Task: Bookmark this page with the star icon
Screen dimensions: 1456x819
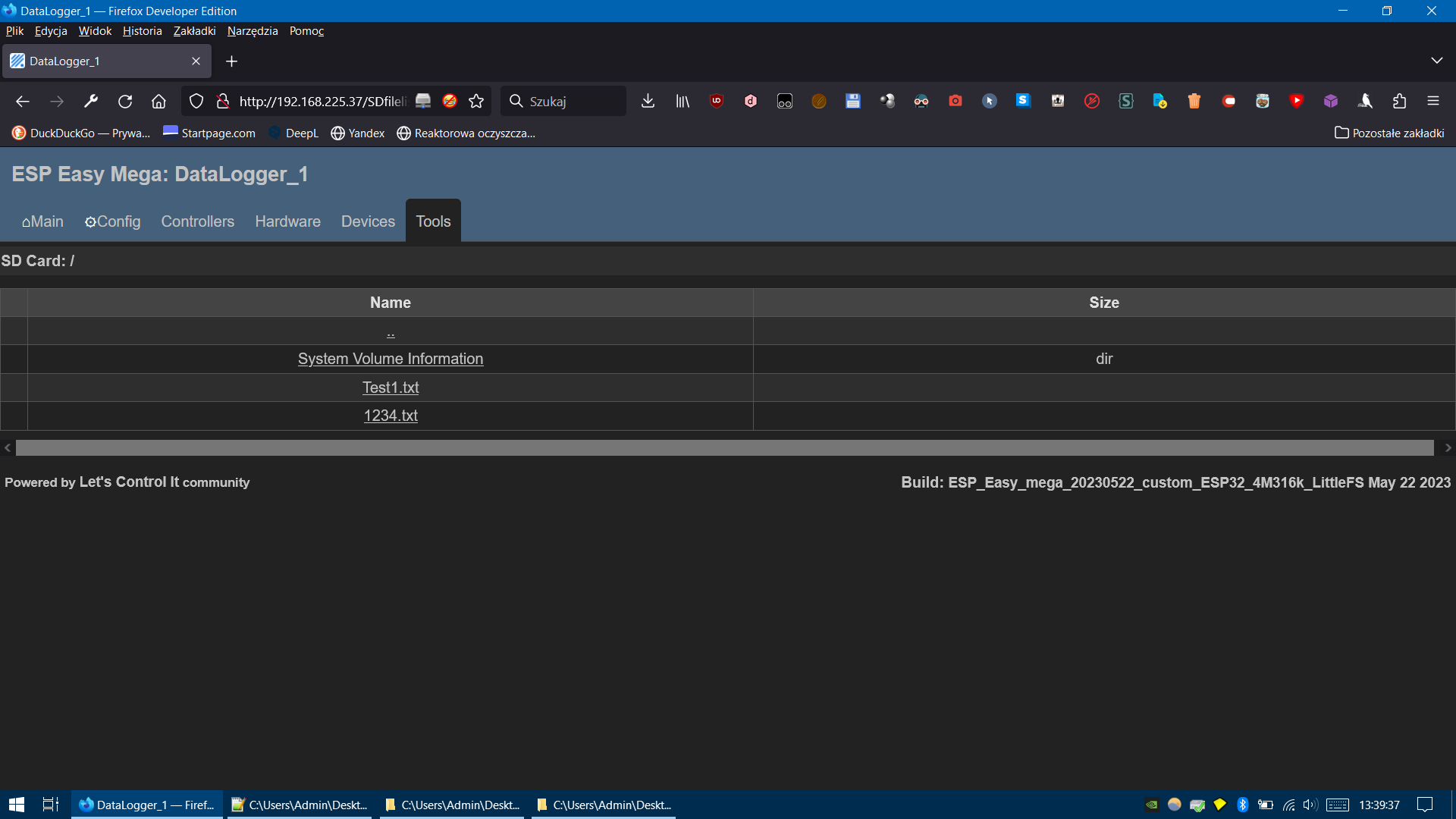Action: (476, 101)
